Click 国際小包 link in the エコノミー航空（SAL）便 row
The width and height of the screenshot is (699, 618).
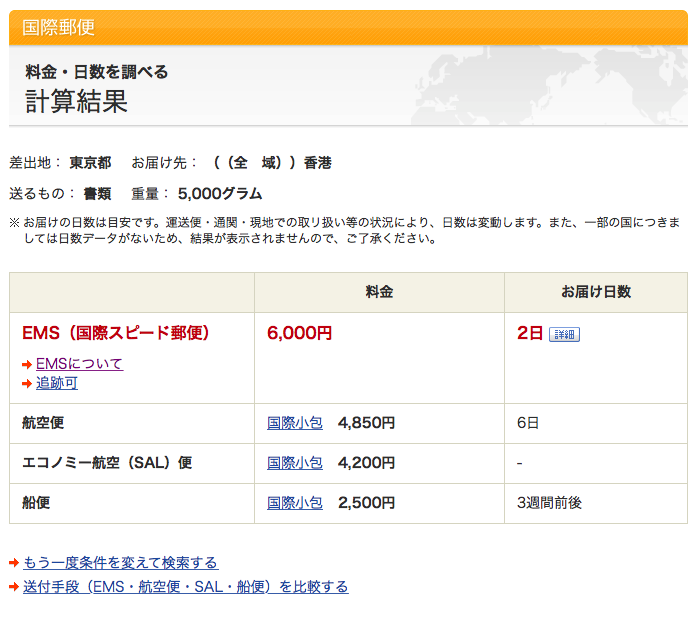tap(295, 463)
